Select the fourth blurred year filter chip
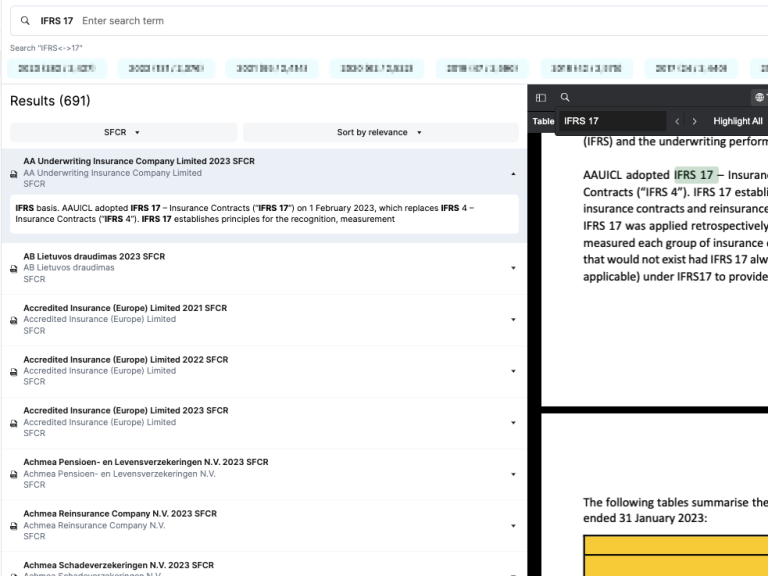The width and height of the screenshot is (768, 576). coord(377,69)
